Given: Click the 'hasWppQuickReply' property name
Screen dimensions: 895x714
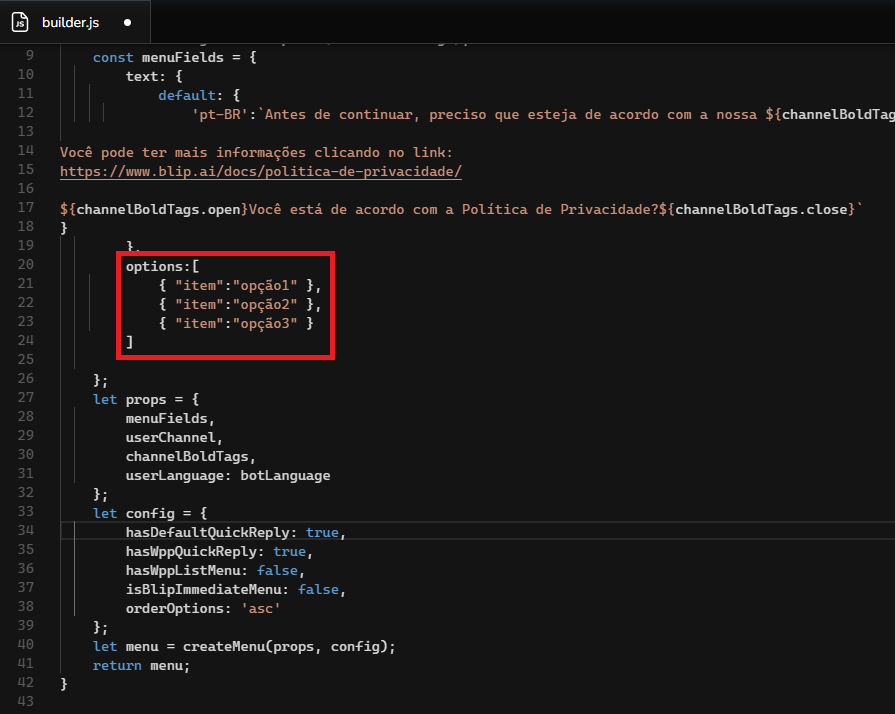Looking at the screenshot, I should click(x=191, y=552).
